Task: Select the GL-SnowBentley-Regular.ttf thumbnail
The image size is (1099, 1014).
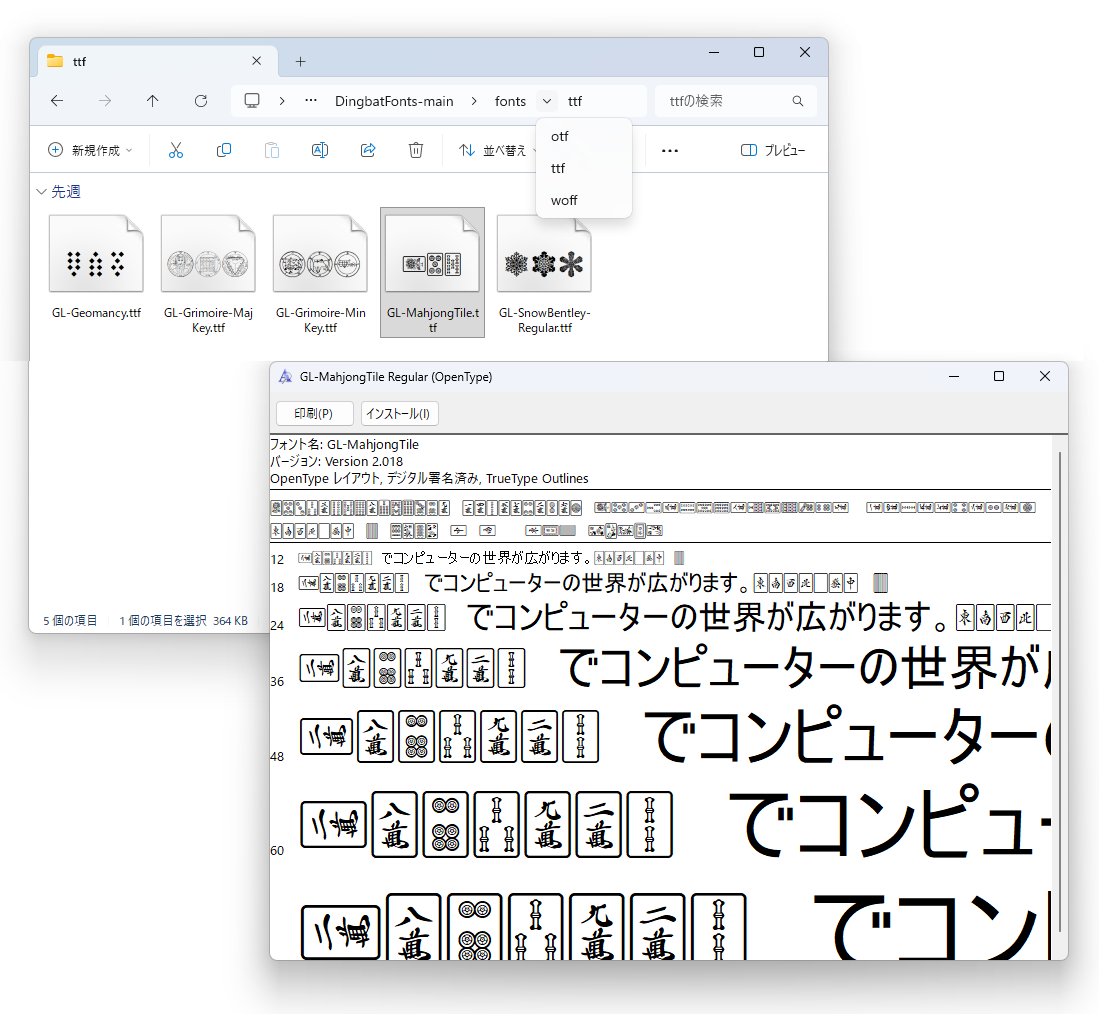Action: pyautogui.click(x=544, y=252)
